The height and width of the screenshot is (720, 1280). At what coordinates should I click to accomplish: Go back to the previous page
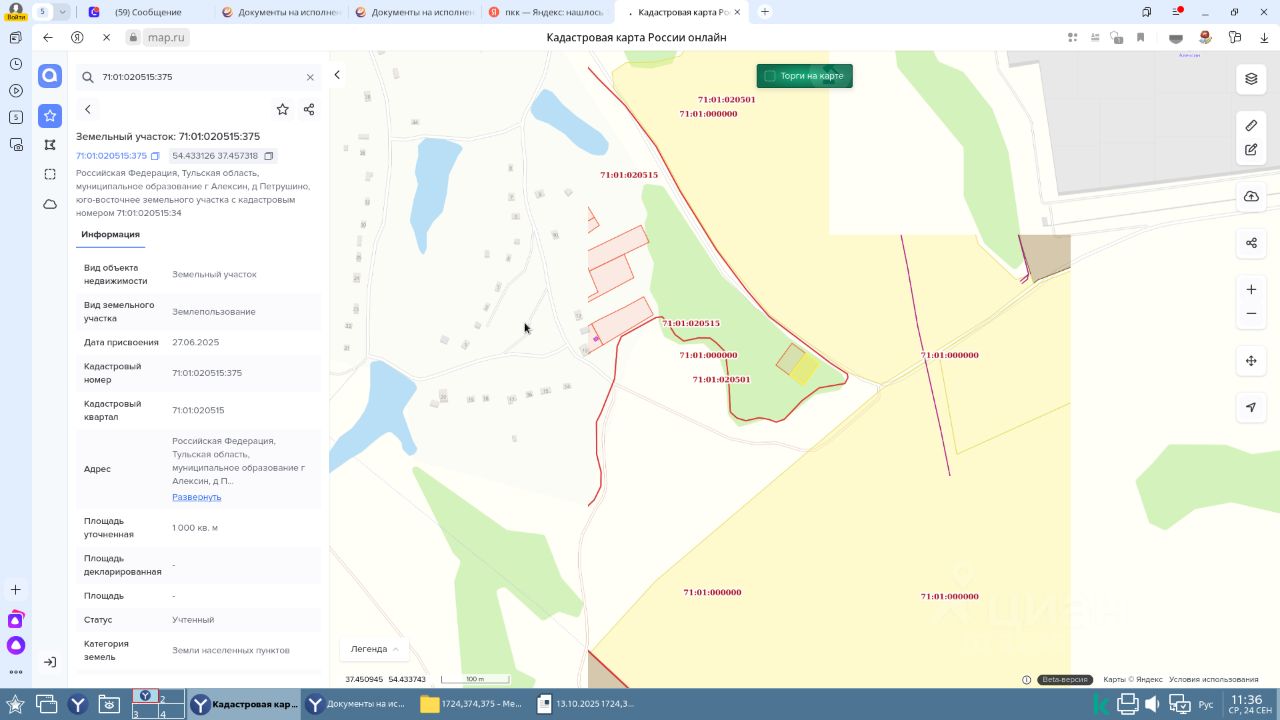coord(48,37)
